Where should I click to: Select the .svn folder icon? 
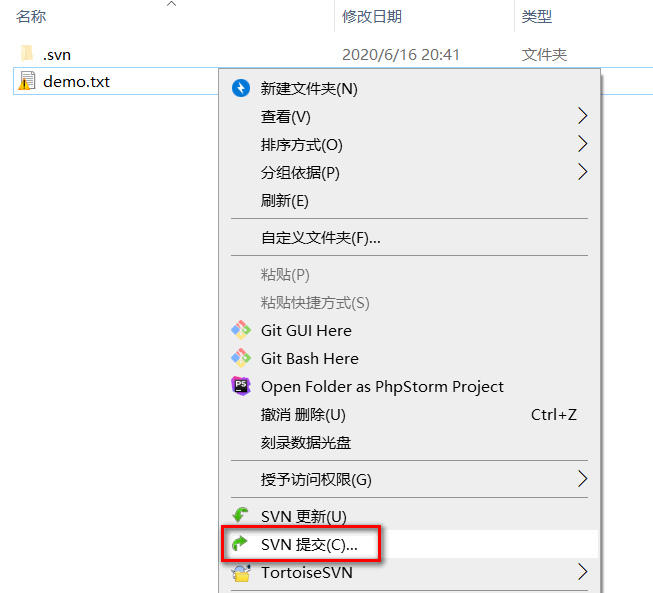pyautogui.click(x=27, y=53)
